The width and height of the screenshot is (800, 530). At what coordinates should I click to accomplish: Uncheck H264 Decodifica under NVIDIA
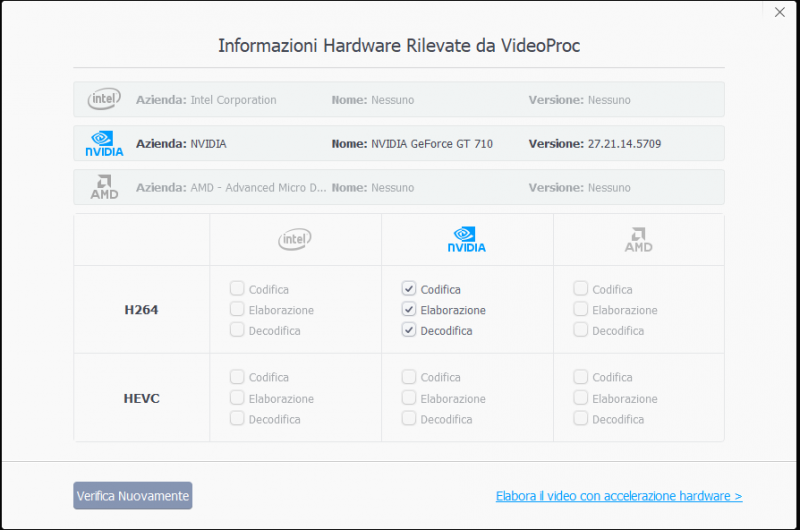tap(409, 330)
